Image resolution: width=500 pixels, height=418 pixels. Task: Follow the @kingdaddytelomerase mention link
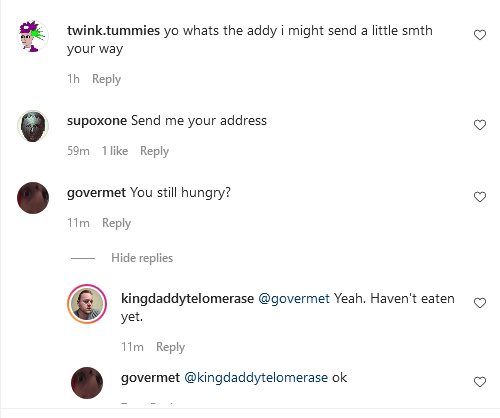click(x=256, y=378)
